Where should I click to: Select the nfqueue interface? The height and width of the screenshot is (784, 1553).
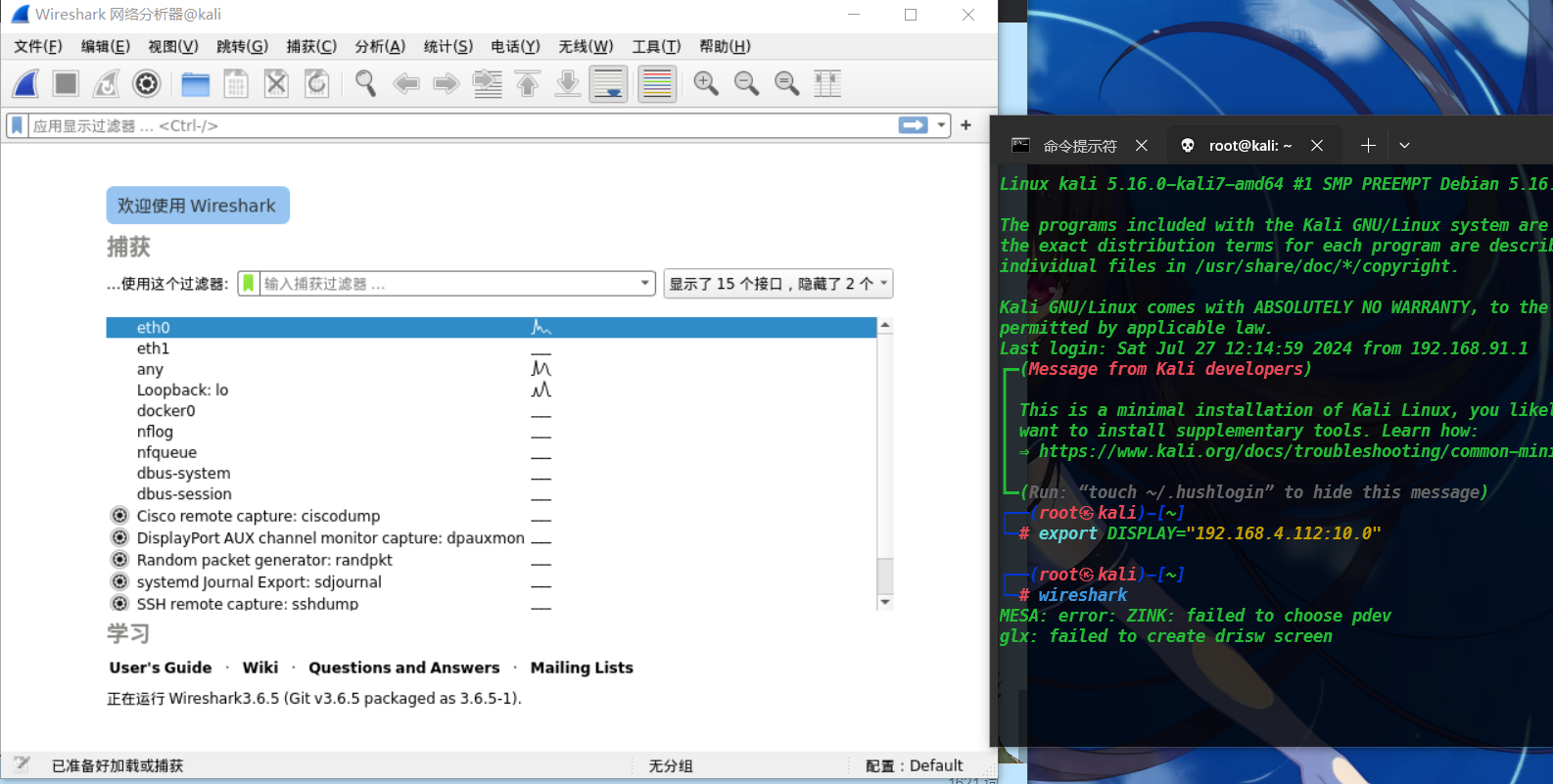(x=492, y=452)
